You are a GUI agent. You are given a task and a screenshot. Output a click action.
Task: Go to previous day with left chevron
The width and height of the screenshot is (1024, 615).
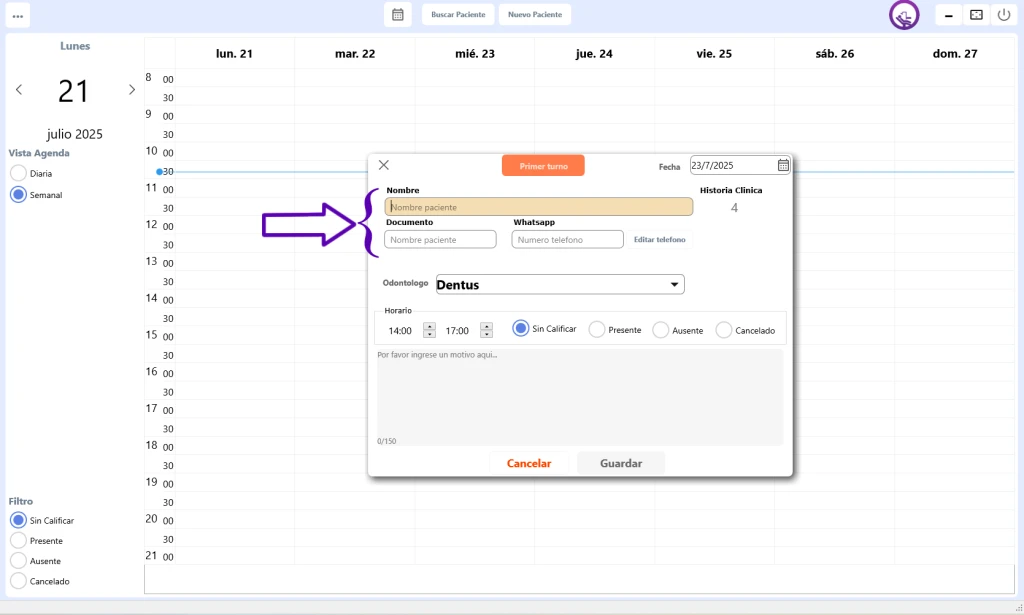[x=19, y=90]
